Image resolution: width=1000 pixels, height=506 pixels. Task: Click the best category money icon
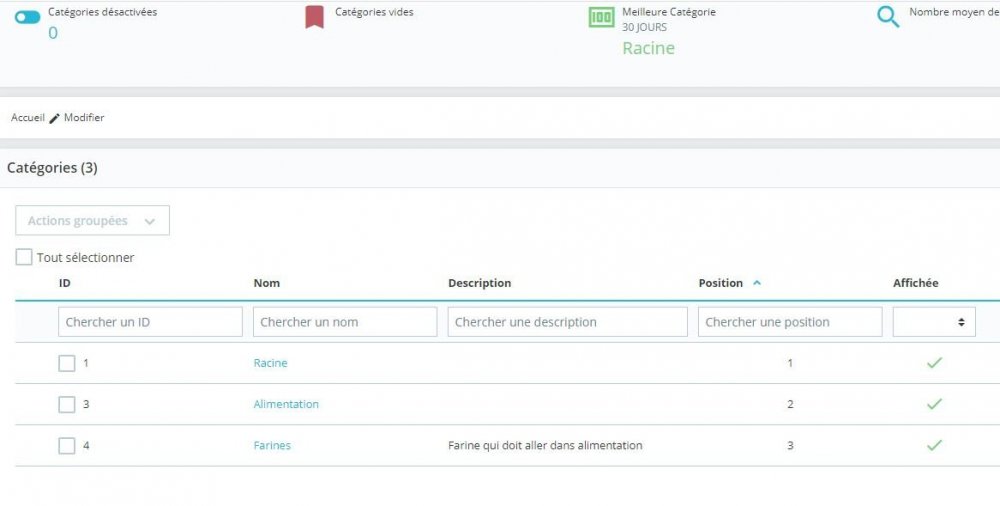pos(601,17)
